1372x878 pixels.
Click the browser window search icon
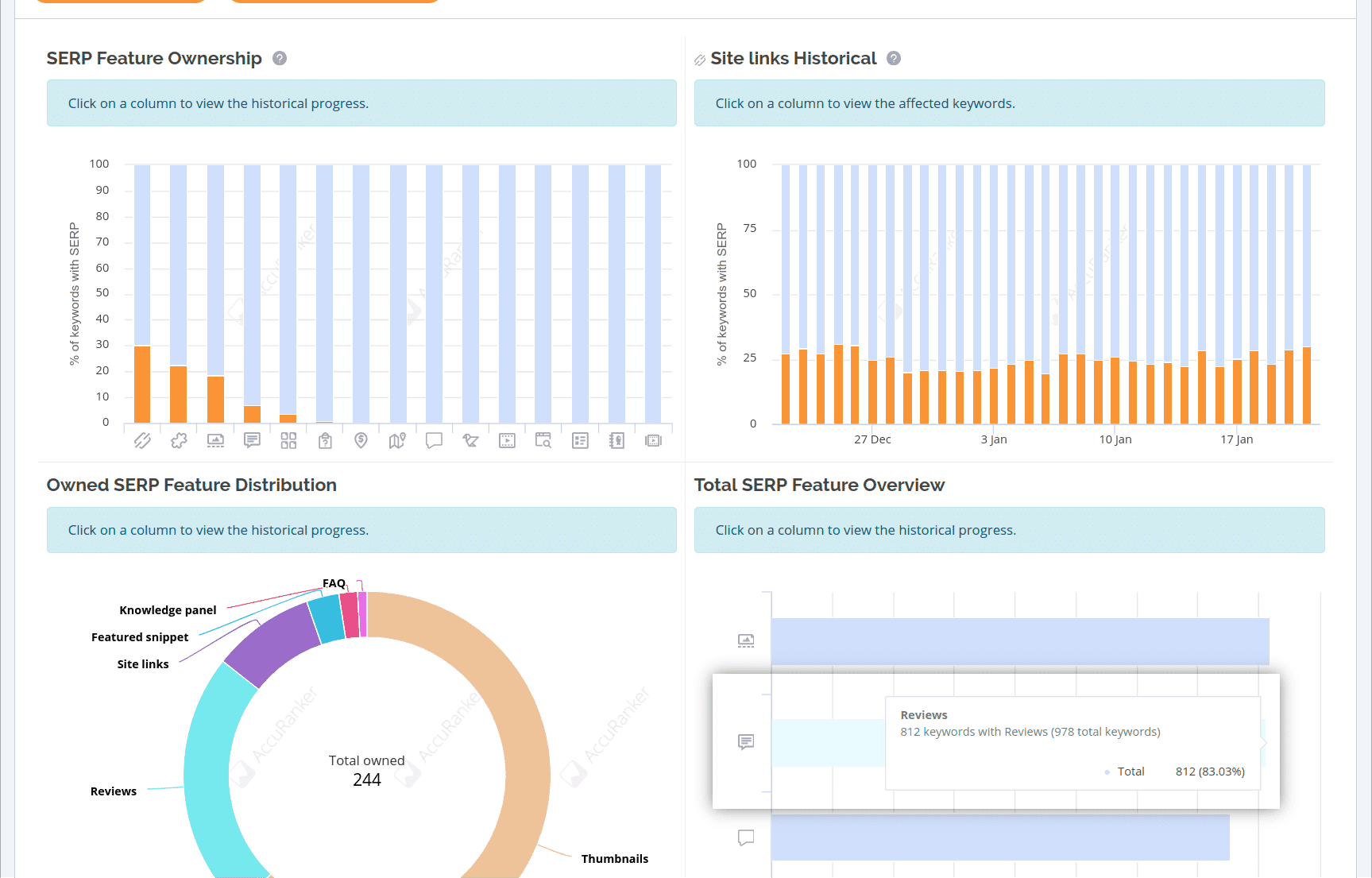[543, 440]
